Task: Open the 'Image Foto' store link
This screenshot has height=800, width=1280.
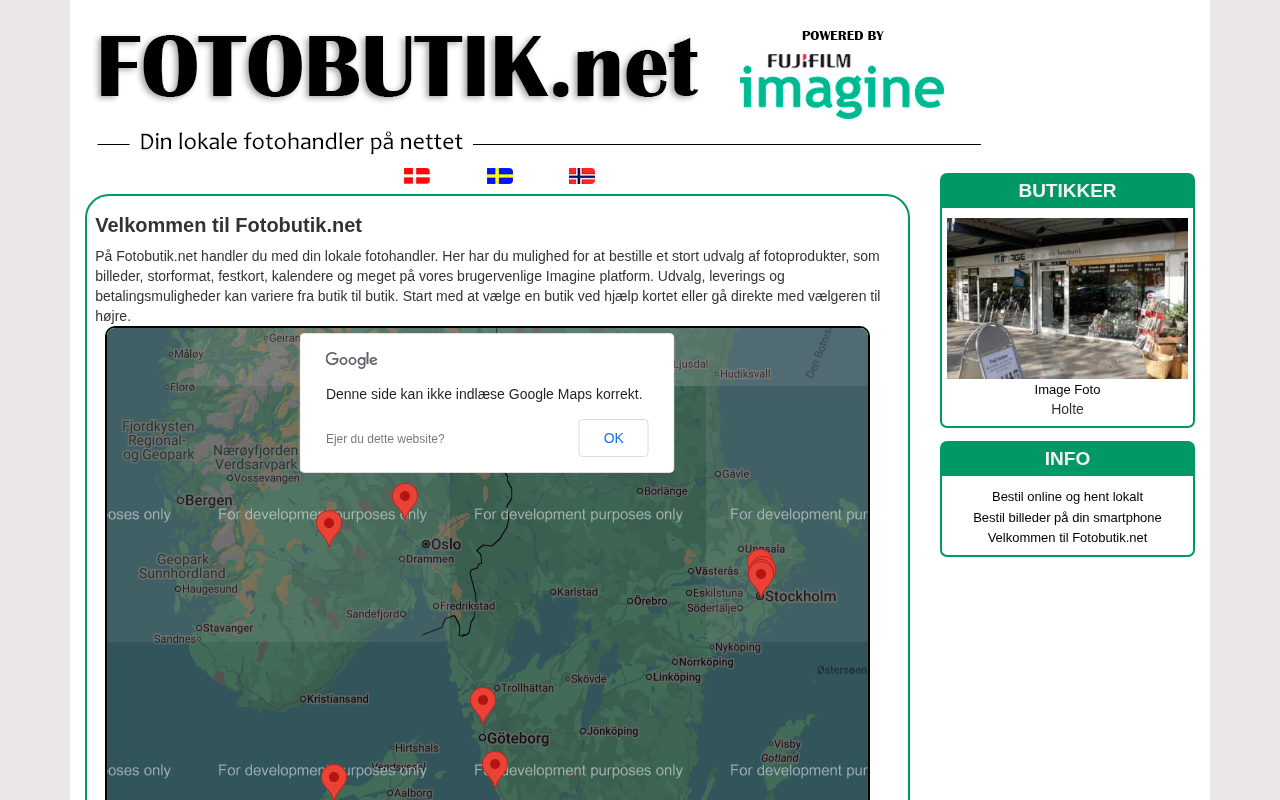Action: tap(1067, 390)
